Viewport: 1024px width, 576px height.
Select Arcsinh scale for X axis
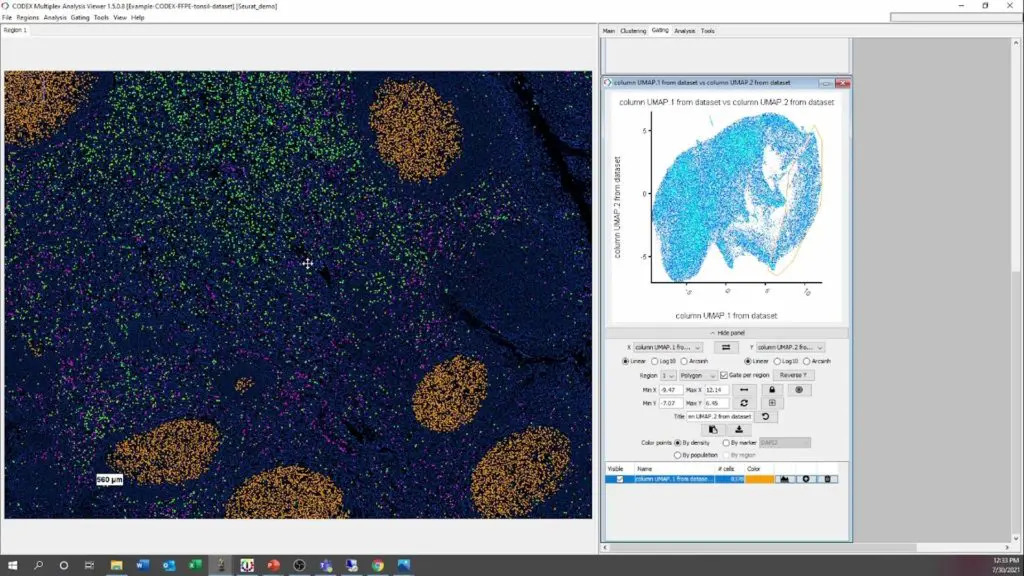pyautogui.click(x=684, y=361)
